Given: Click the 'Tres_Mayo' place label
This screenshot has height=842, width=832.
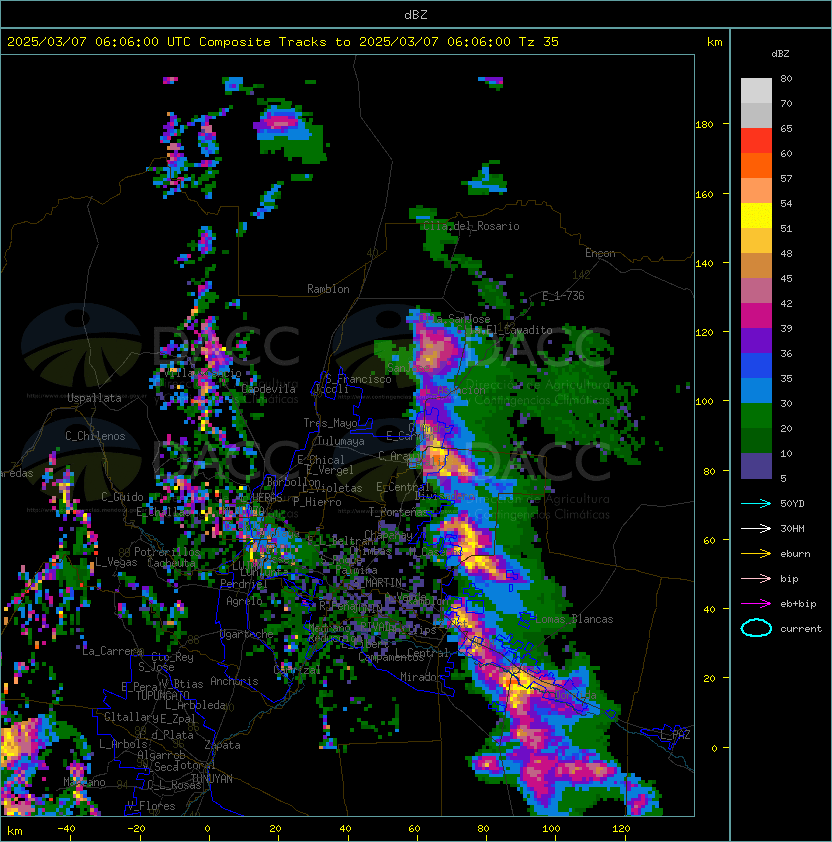Looking at the screenshot, I should pyautogui.click(x=330, y=423).
